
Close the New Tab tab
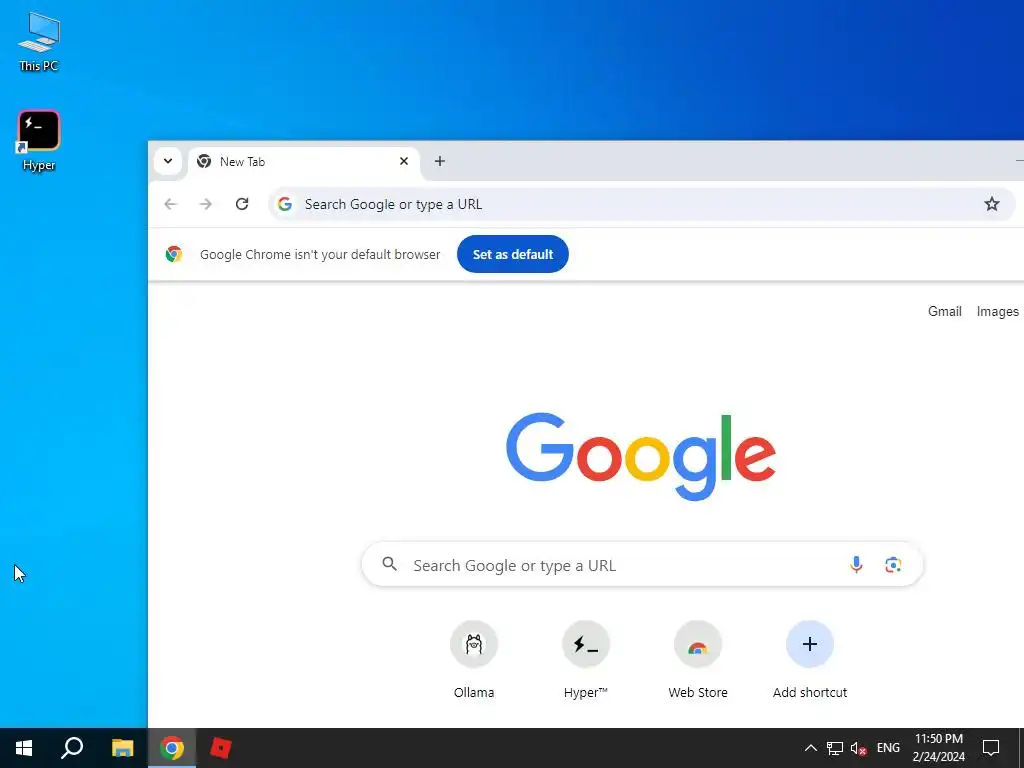(x=404, y=161)
